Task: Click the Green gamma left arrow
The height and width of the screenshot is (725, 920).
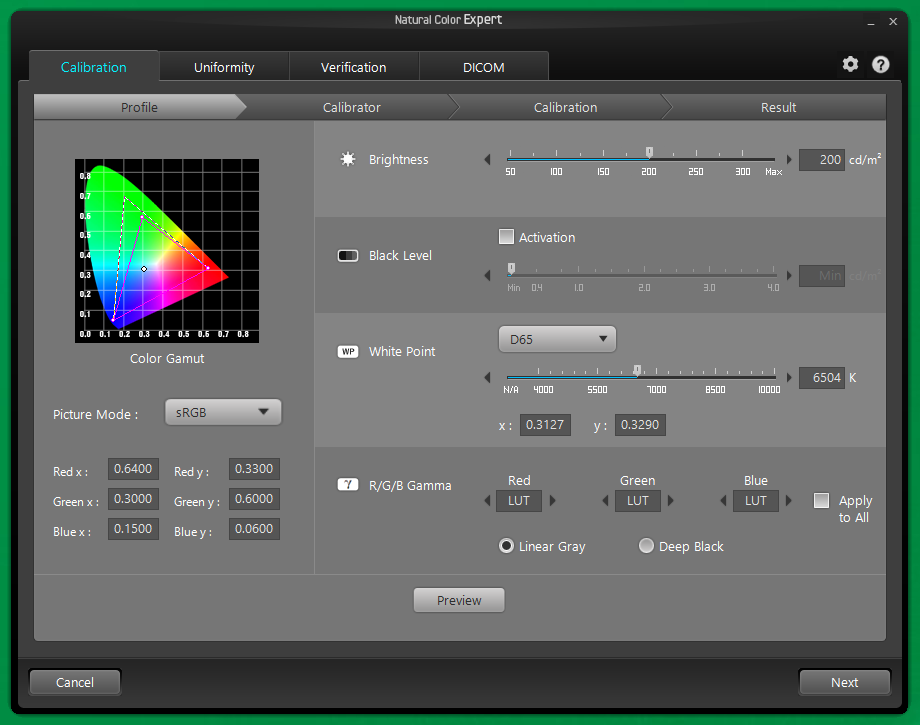Action: point(606,501)
